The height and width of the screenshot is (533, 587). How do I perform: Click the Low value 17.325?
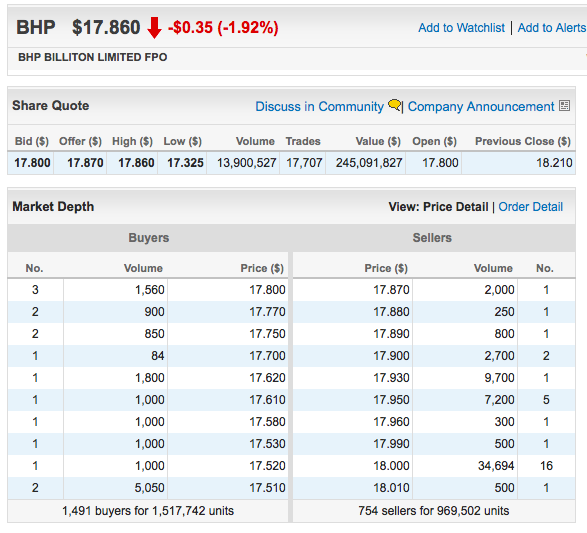(185, 163)
